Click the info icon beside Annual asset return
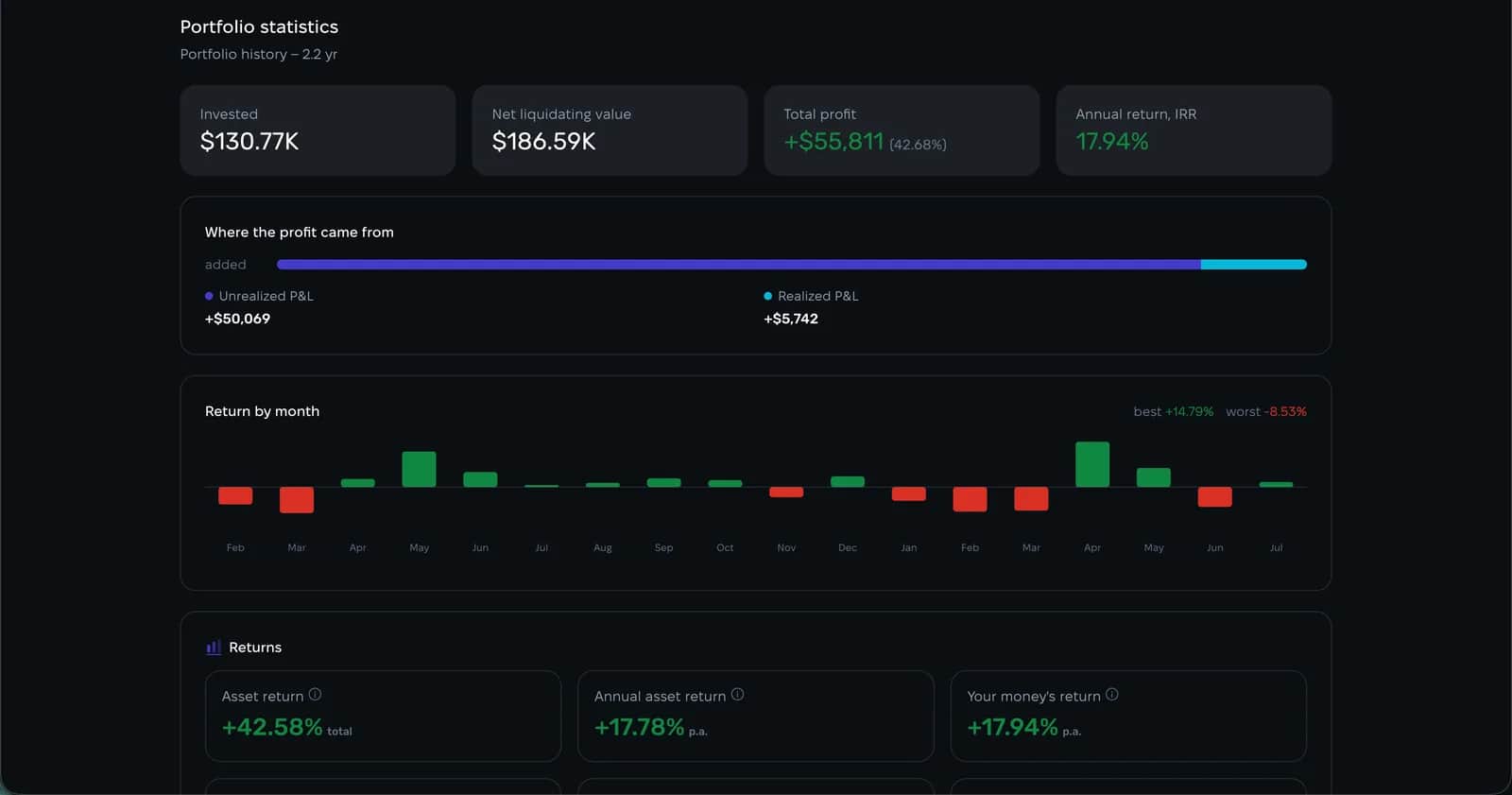Screen dimensions: 1512x795 point(737,695)
